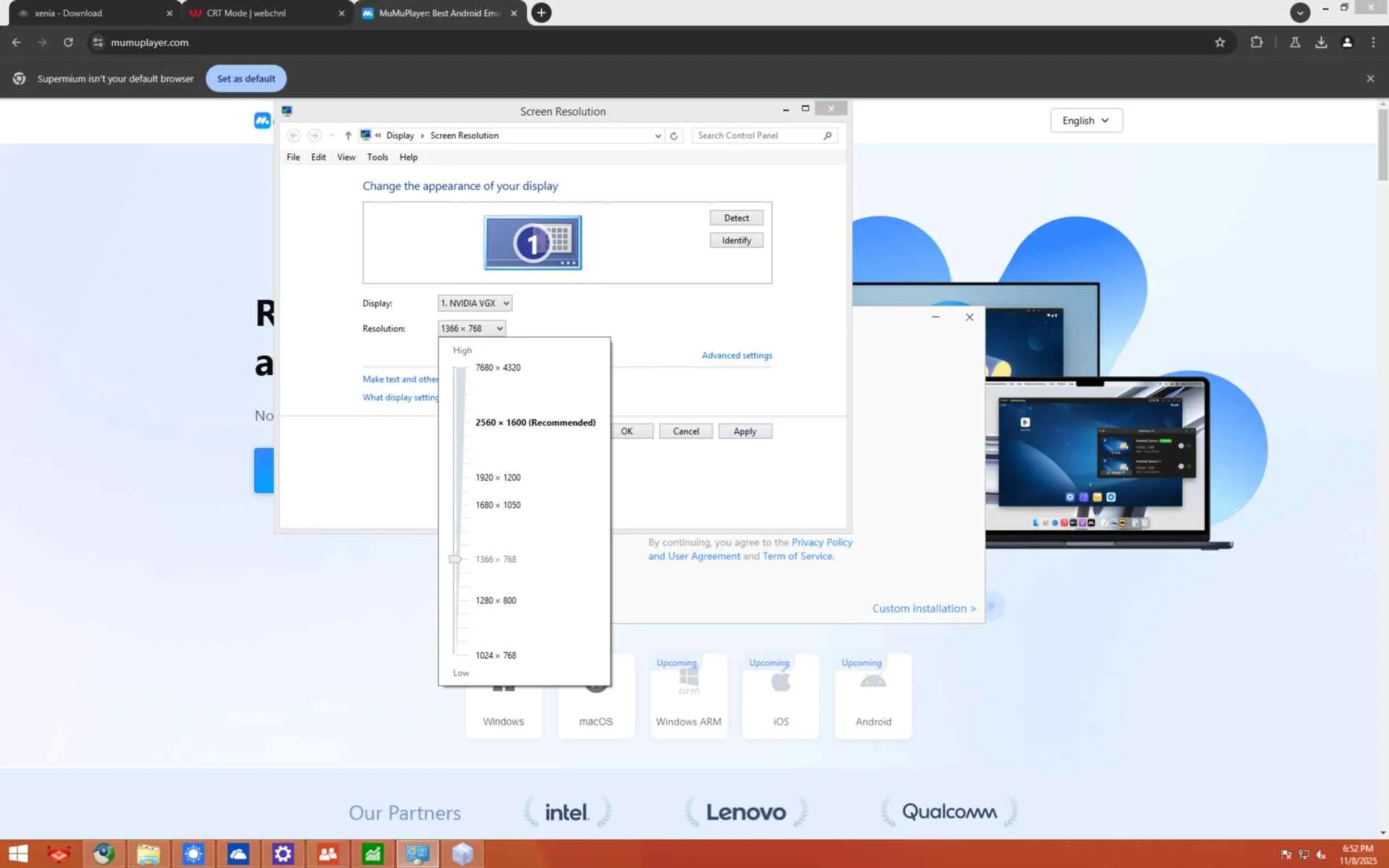Select monitor 1 display thumbnail
Viewport: 1389px width, 868px height.
coord(532,242)
